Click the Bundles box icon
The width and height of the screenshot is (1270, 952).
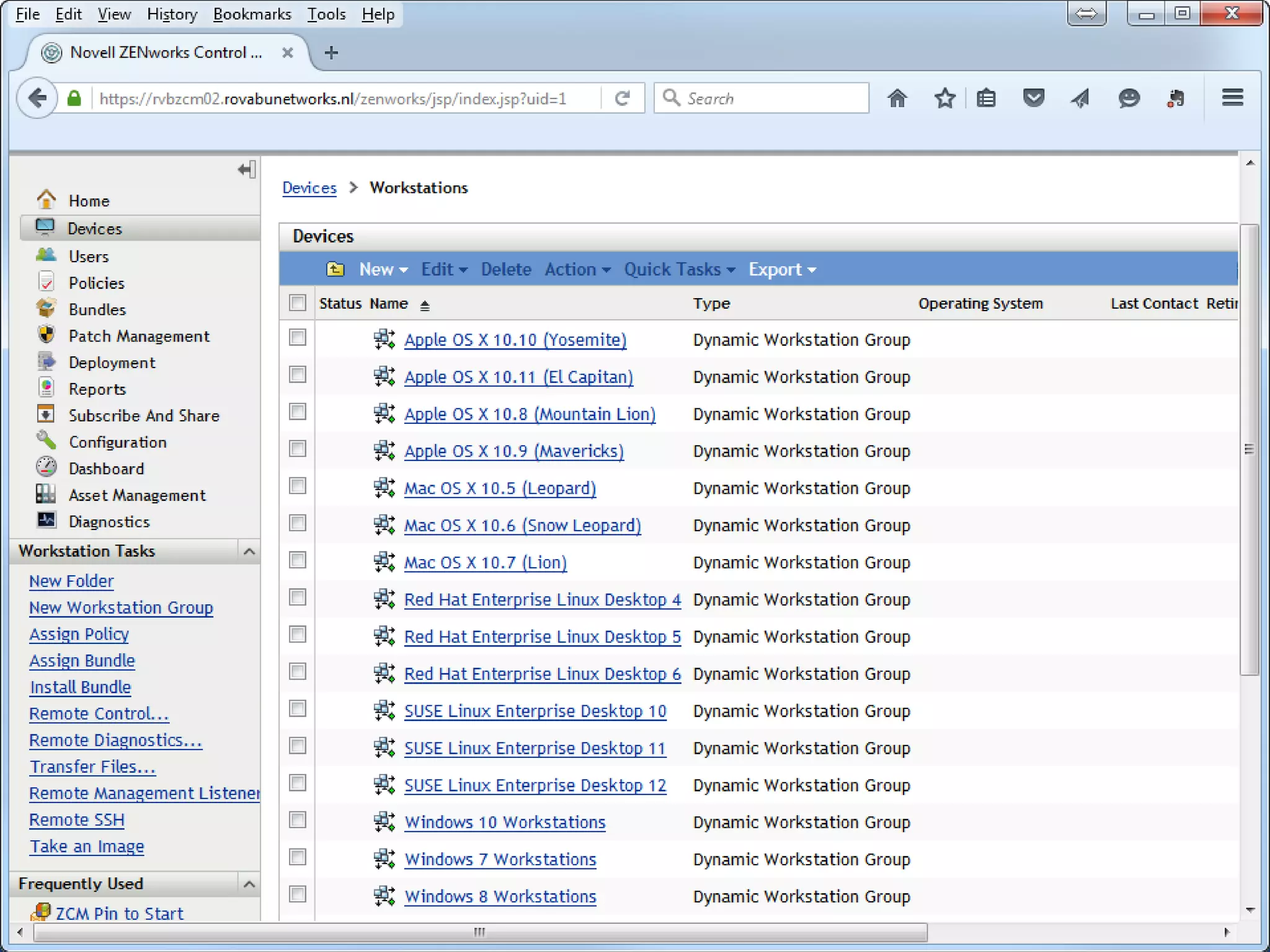coord(46,308)
